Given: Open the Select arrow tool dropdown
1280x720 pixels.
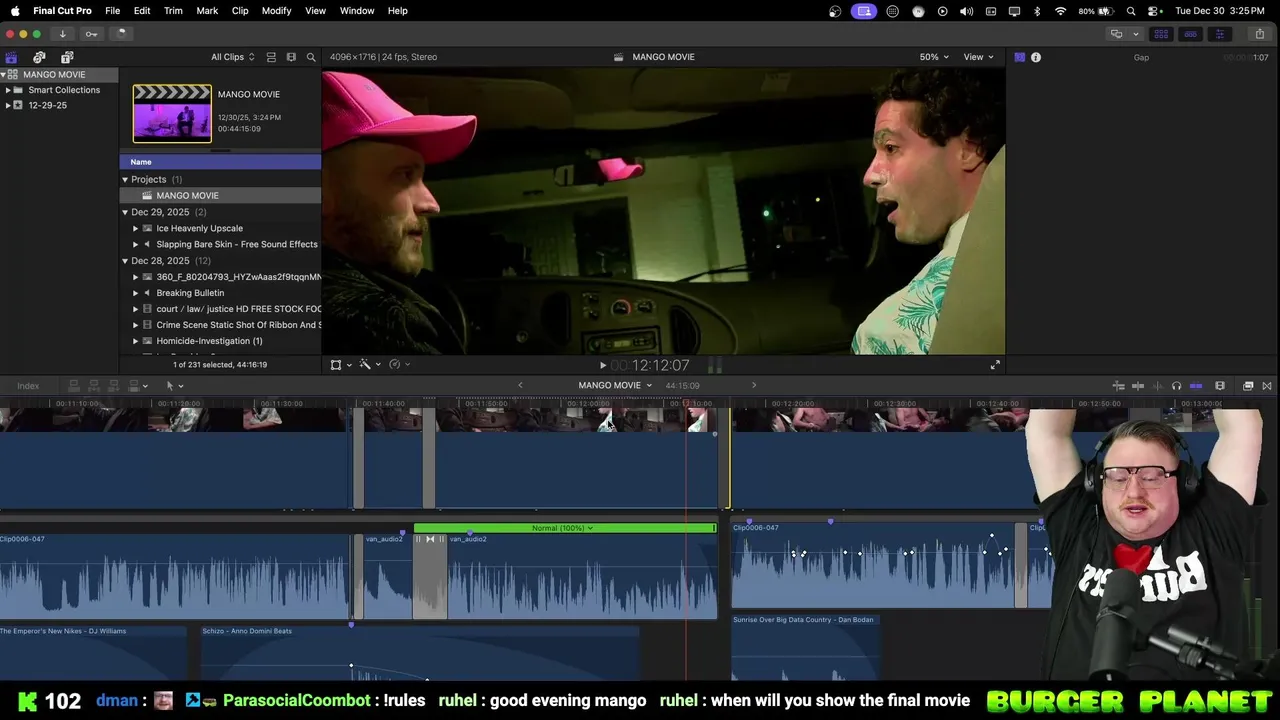Looking at the screenshot, I should point(174,386).
